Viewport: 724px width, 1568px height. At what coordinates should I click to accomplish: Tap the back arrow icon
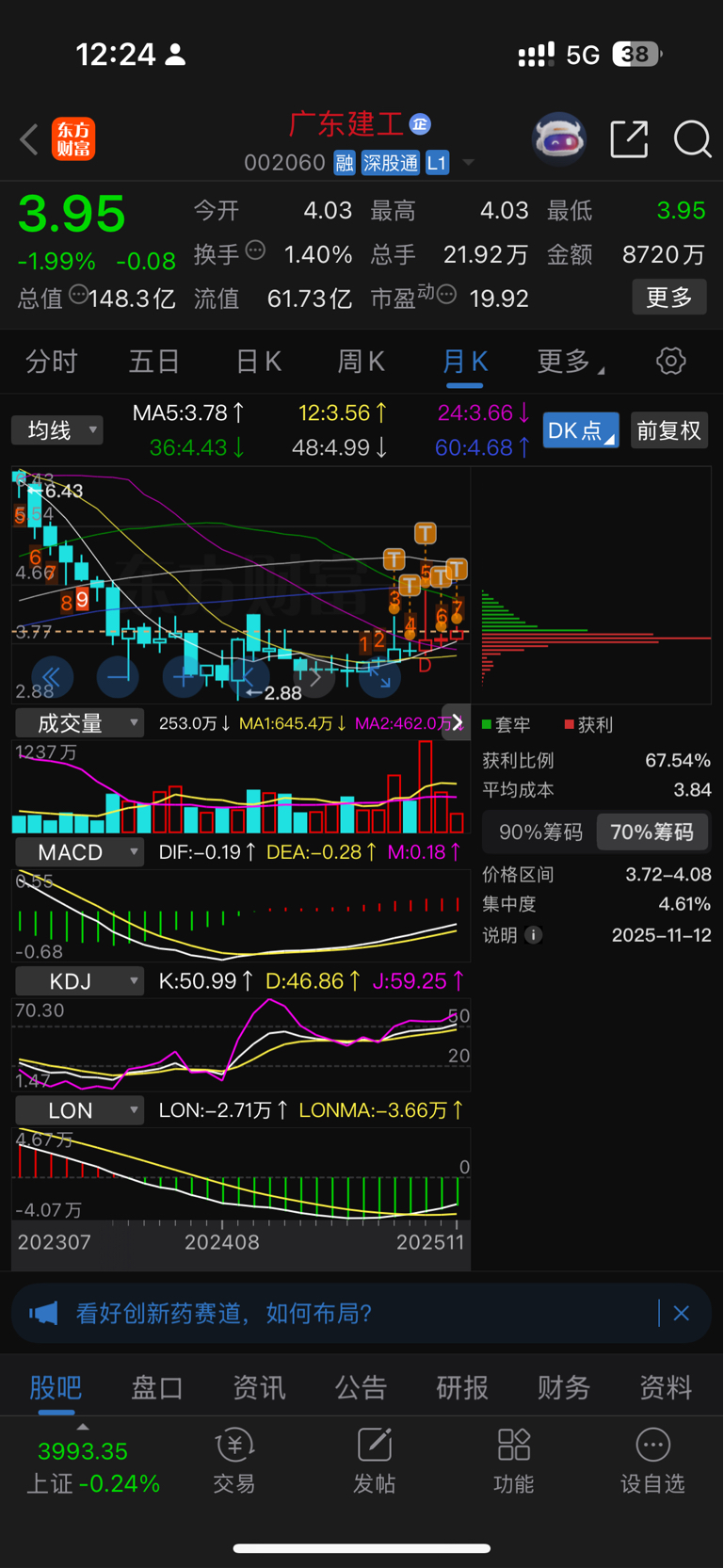pyautogui.click(x=29, y=139)
